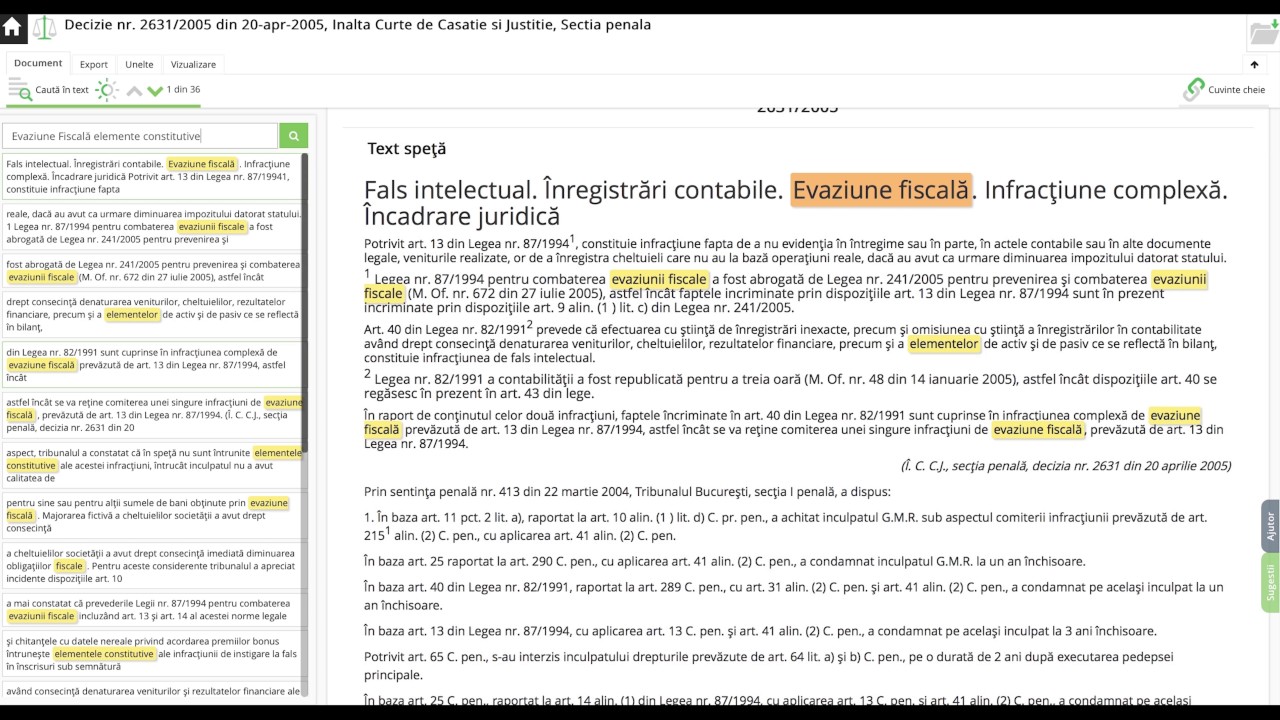Screen dimensions: 1280x720
Task: Click the results list scrollbar
Action: [305, 300]
